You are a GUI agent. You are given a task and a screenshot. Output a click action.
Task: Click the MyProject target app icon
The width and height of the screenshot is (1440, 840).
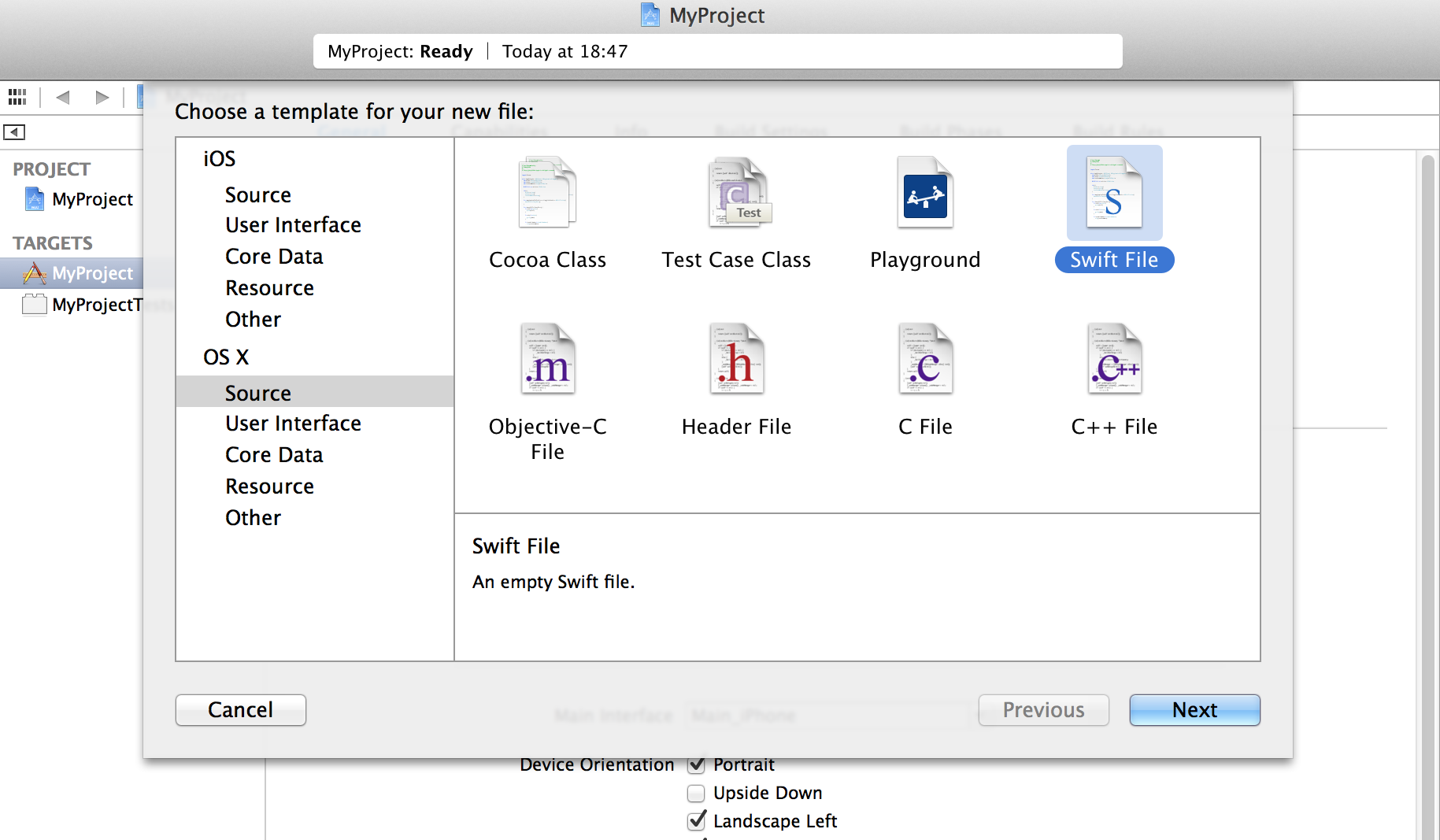tap(35, 273)
